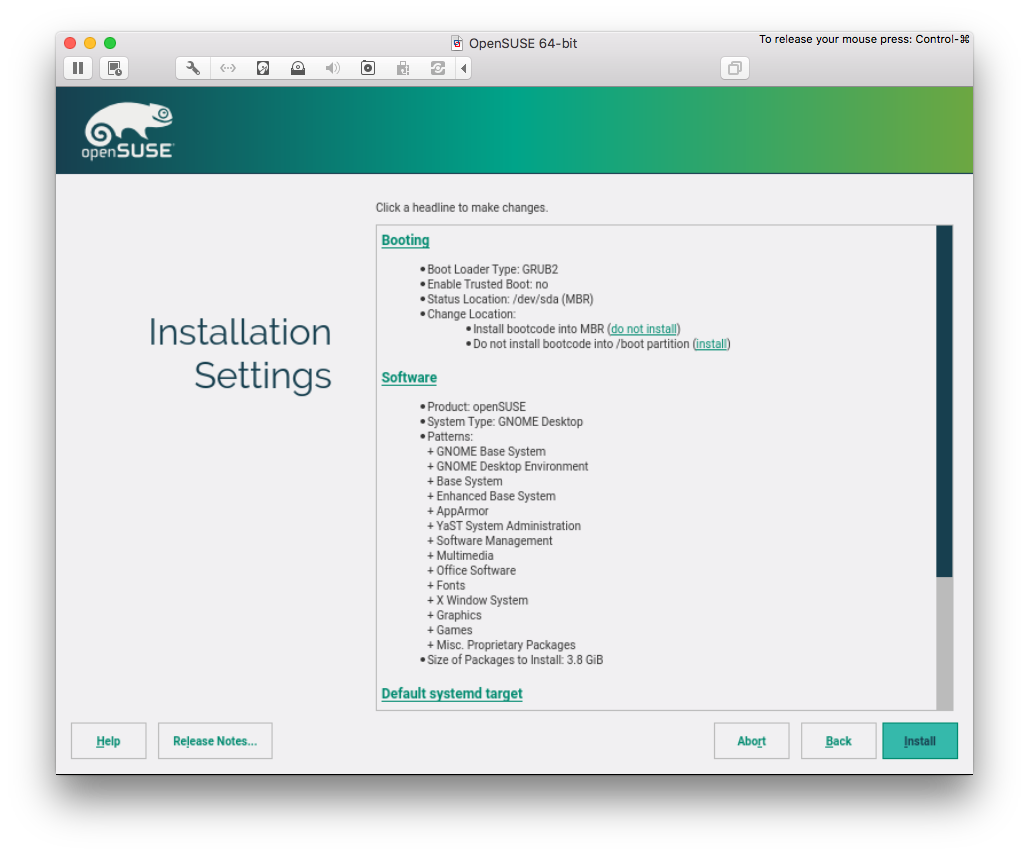1029x855 pixels.
Task: Click 'System Type: GNOME Desktop' text
Action: point(505,421)
